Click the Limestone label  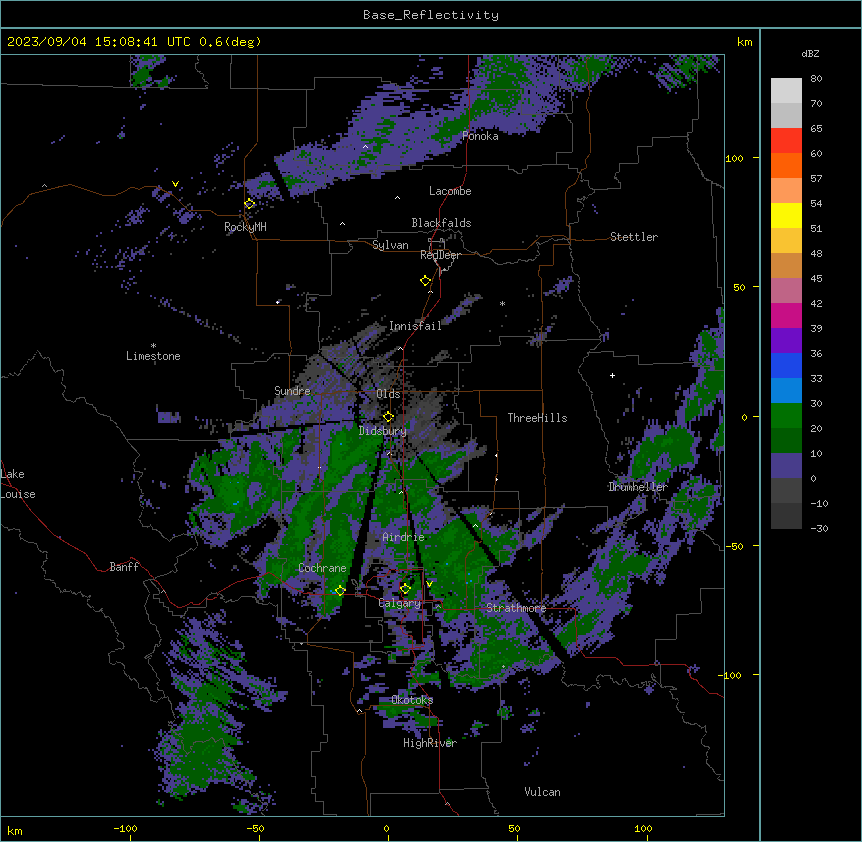(153, 356)
